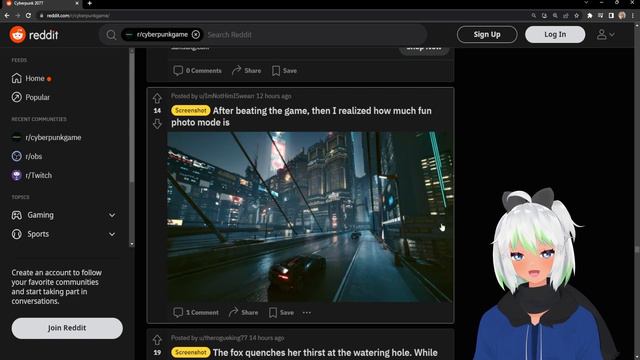Viewport: 640px width, 360px height.
Task: Click the Join Reddit button
Action: [x=67, y=328]
